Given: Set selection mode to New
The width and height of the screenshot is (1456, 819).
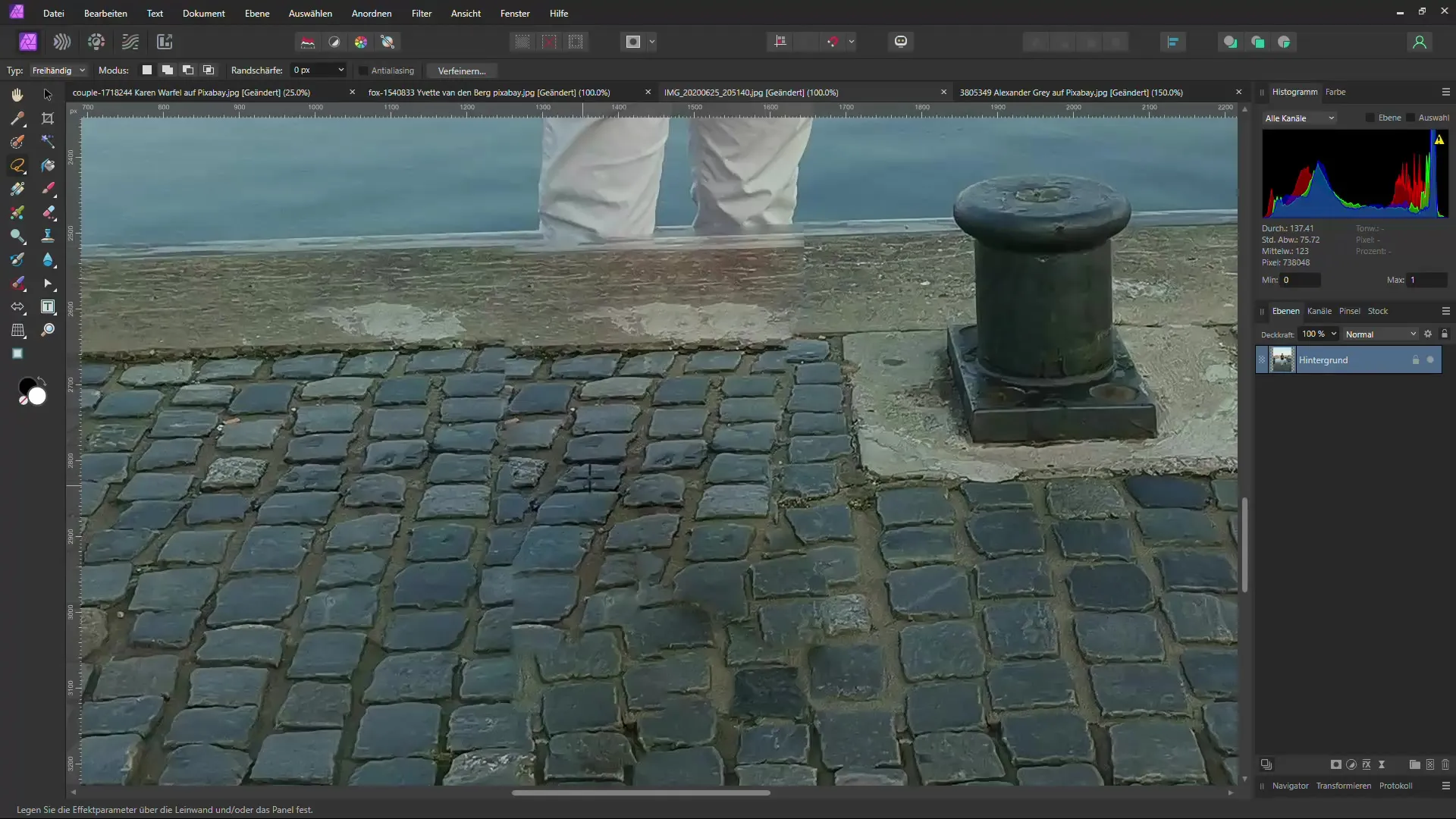Looking at the screenshot, I should click(x=147, y=70).
